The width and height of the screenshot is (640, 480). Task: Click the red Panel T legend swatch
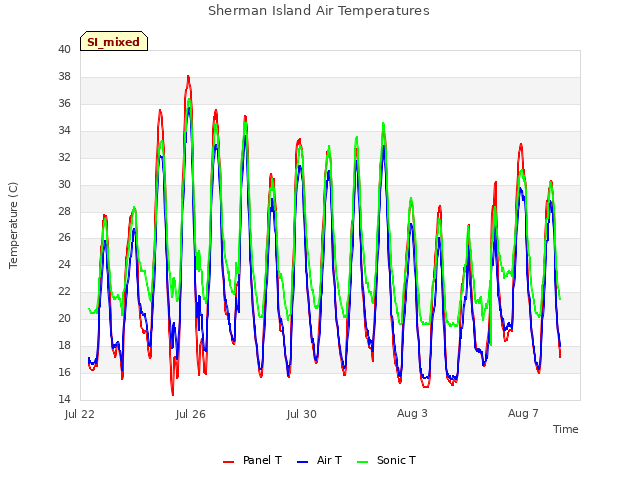pyautogui.click(x=228, y=462)
